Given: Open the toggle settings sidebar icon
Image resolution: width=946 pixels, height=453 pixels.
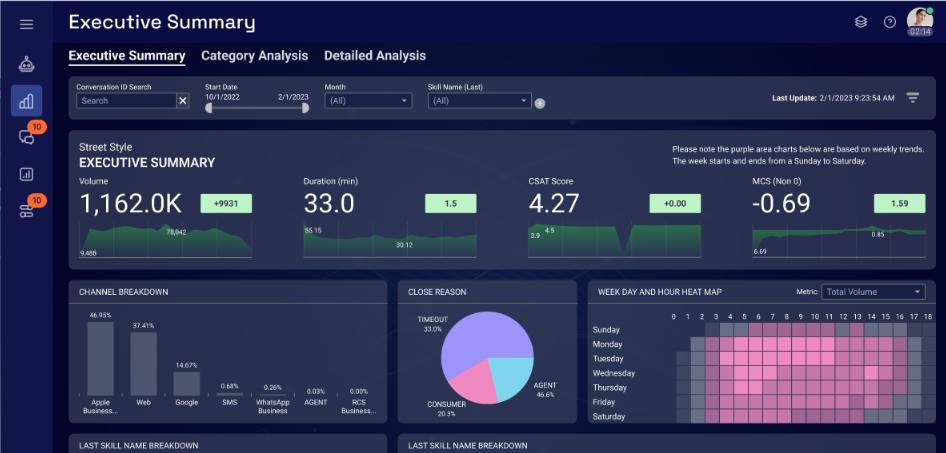Looking at the screenshot, I should tap(26, 210).
